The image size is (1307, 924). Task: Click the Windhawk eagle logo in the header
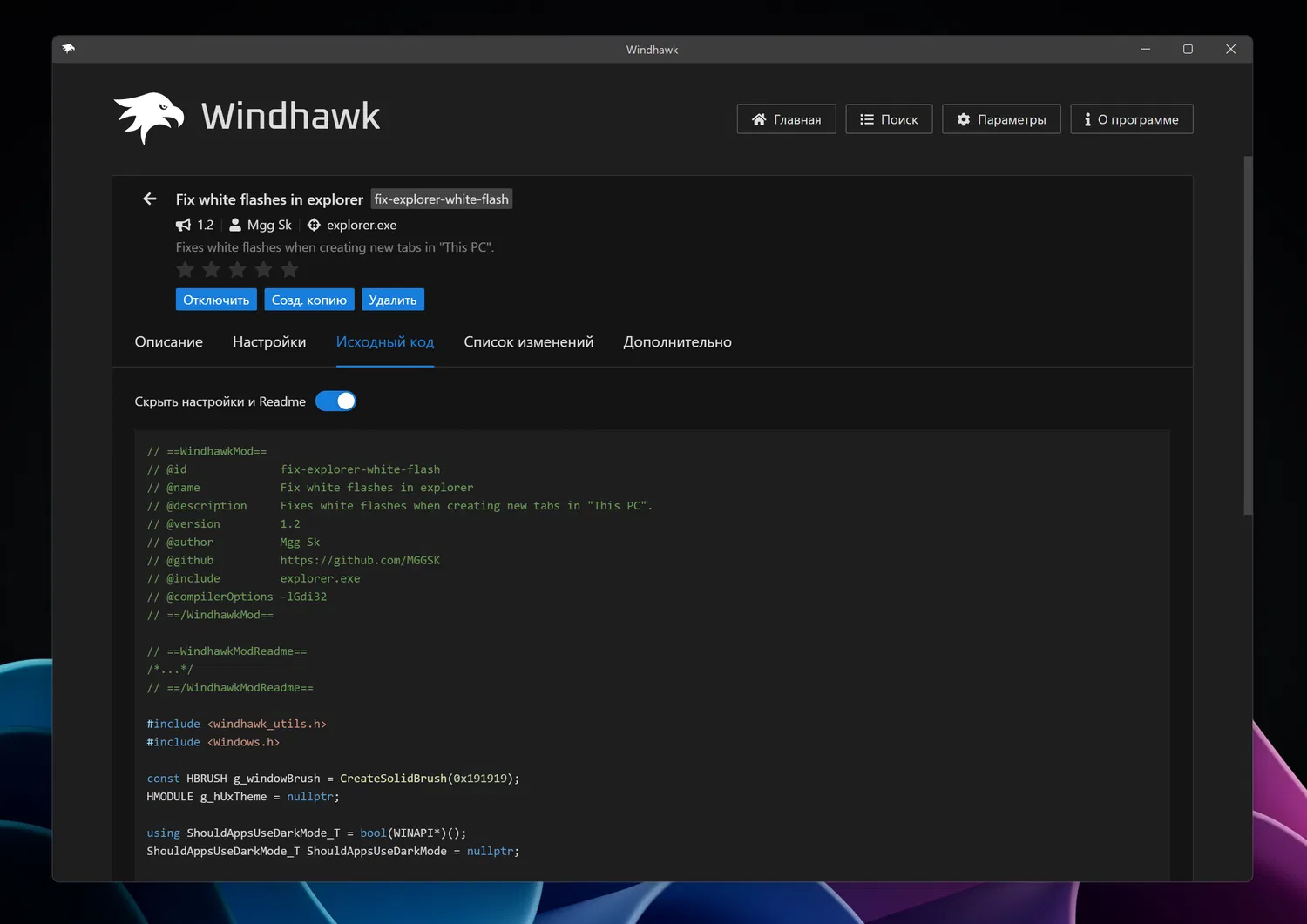(149, 118)
